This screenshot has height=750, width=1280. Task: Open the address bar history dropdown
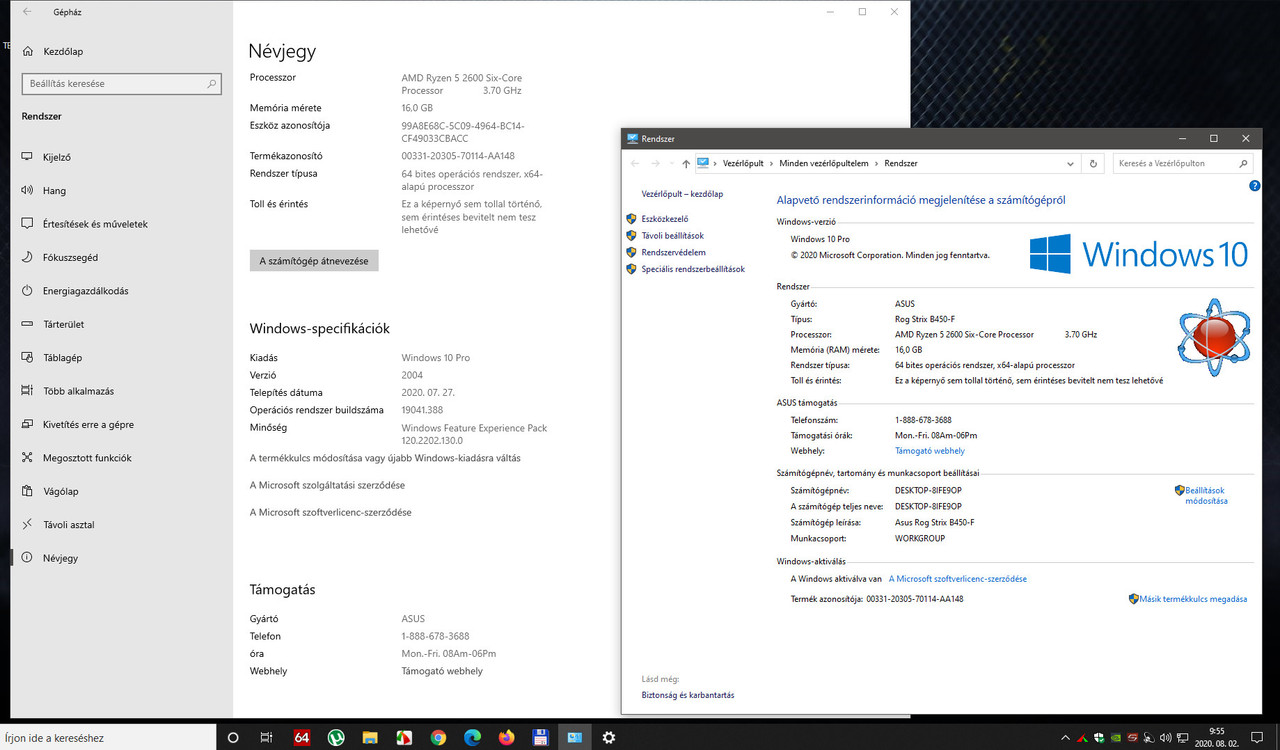pos(1070,163)
